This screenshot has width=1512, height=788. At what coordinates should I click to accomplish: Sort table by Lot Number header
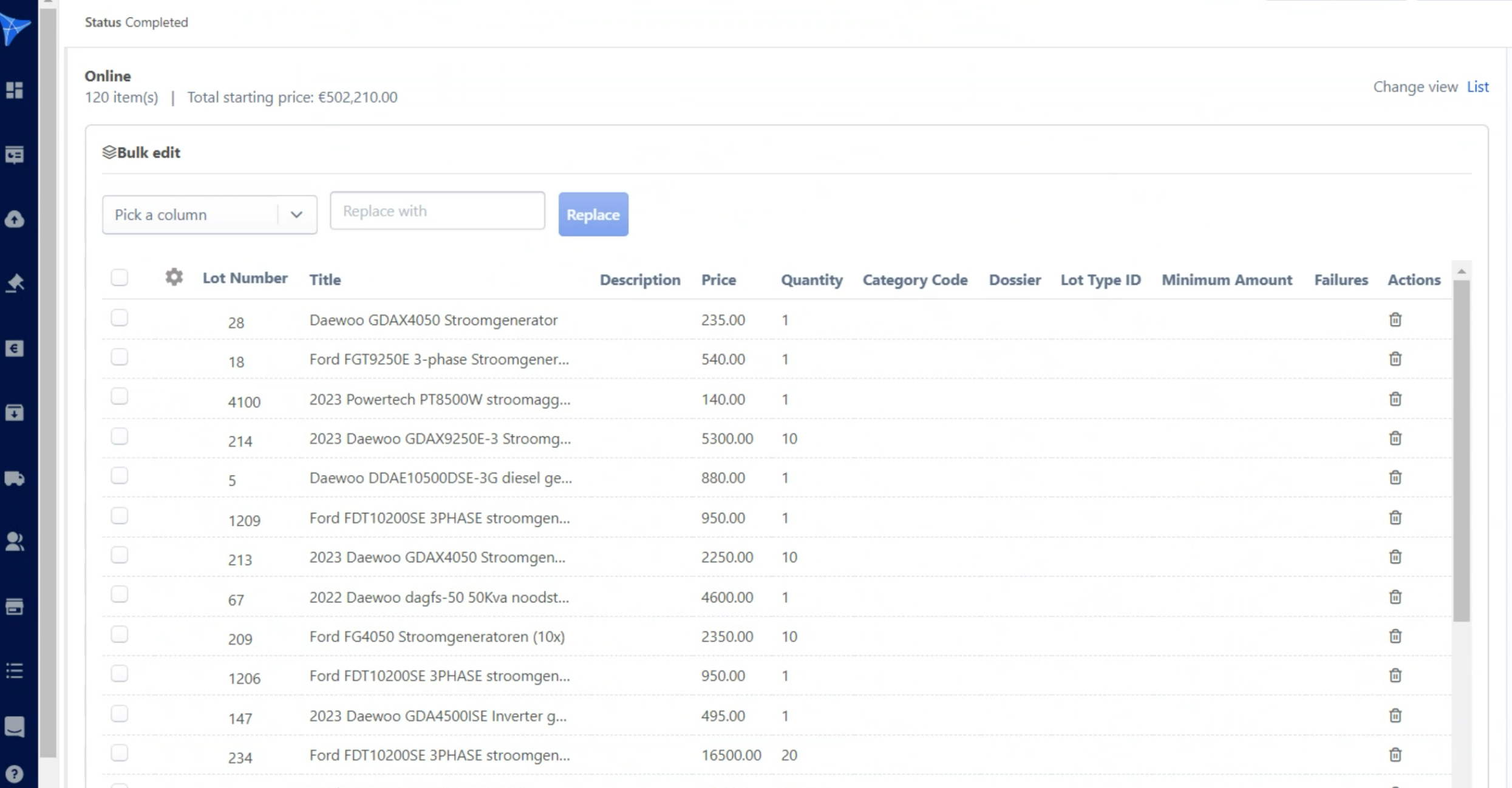(245, 278)
